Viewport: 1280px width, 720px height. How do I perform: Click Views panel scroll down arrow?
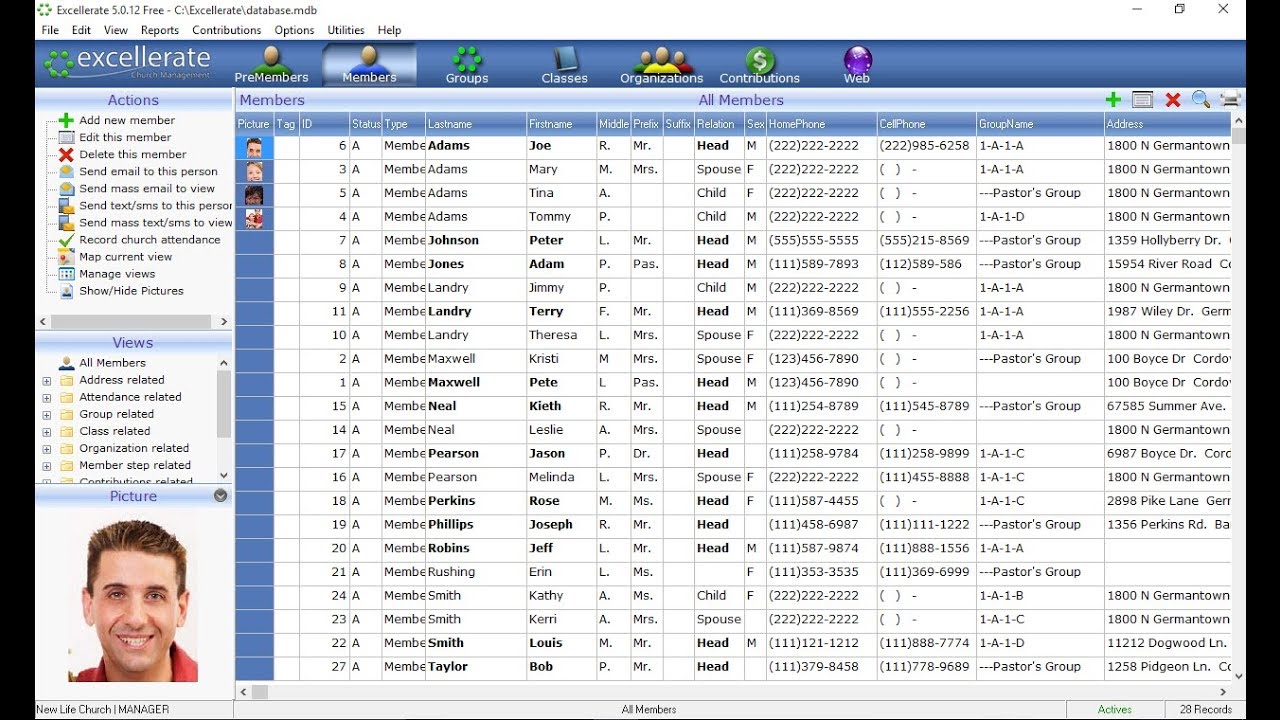pyautogui.click(x=223, y=475)
